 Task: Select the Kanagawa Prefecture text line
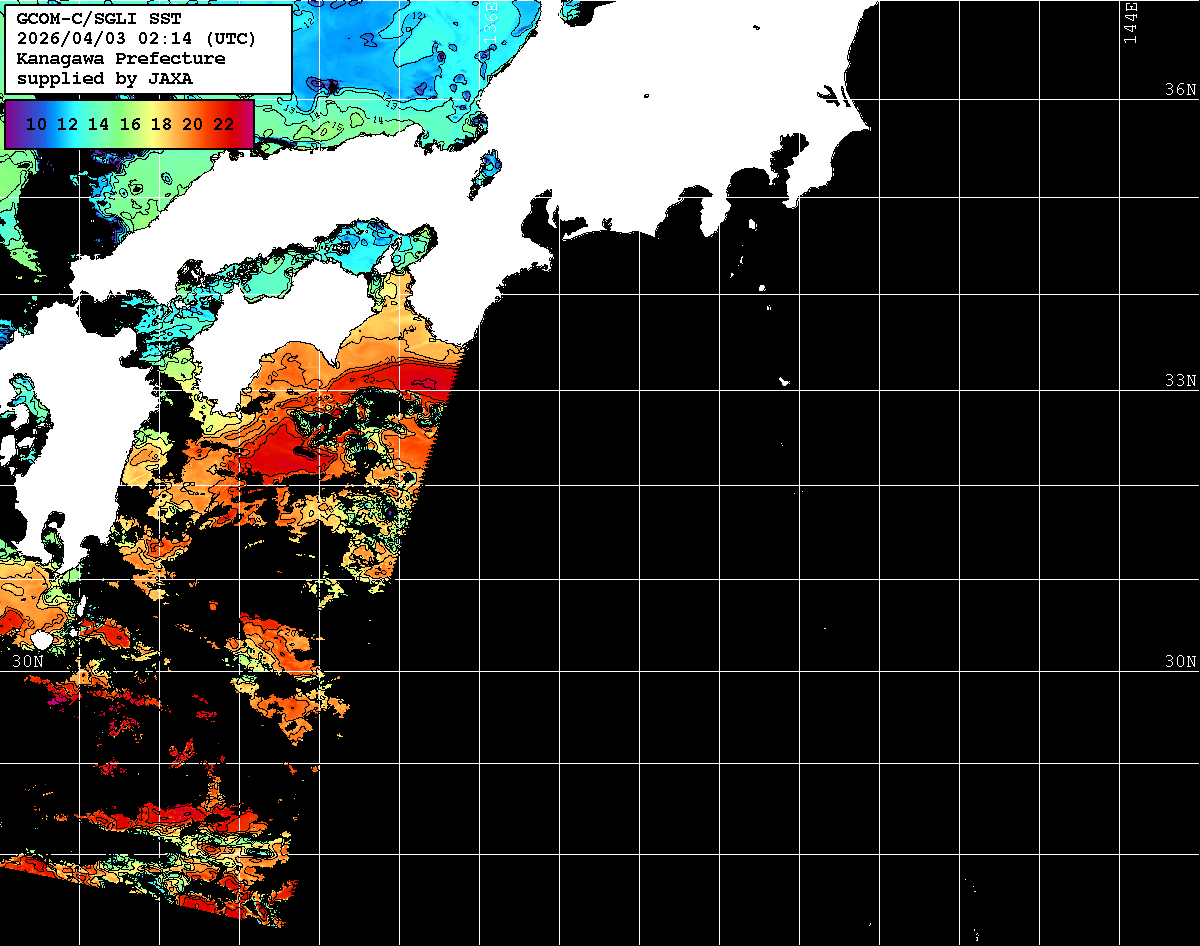tap(121, 59)
